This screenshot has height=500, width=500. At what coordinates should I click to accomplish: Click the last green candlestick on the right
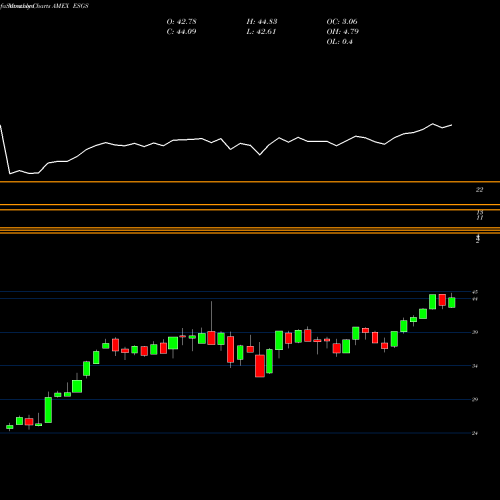(x=452, y=302)
